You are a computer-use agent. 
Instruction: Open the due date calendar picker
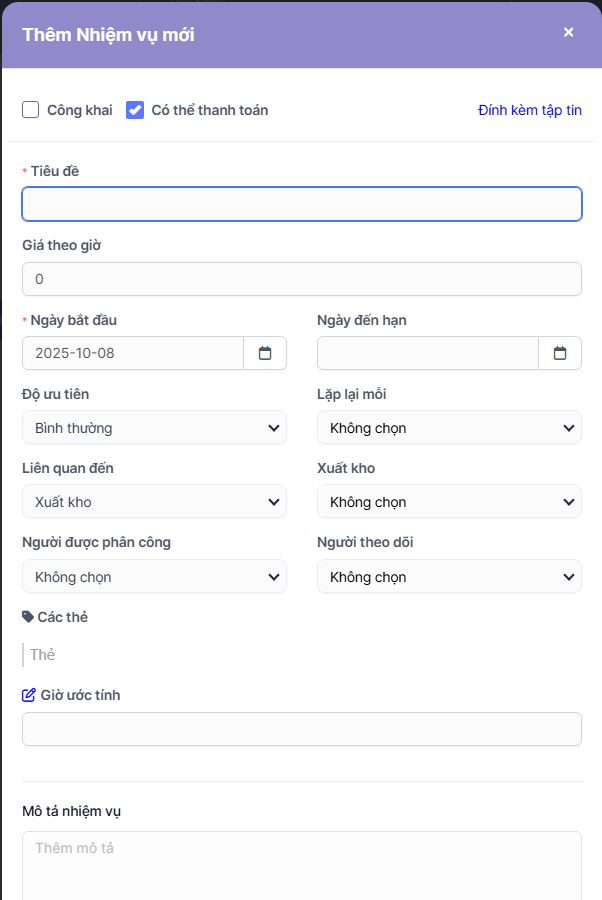pyautogui.click(x=560, y=353)
